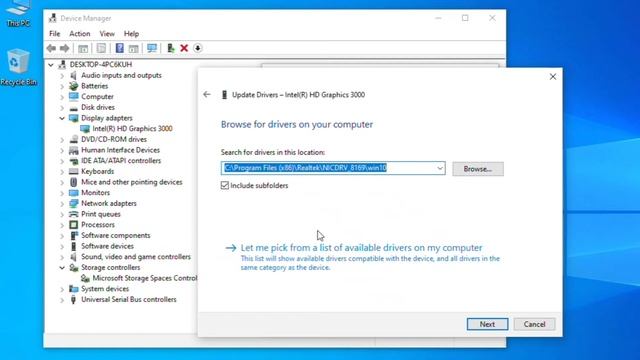Viewport: 640px width, 360px height.
Task: Click the Disable device down-arrow icon
Action: tap(198, 48)
